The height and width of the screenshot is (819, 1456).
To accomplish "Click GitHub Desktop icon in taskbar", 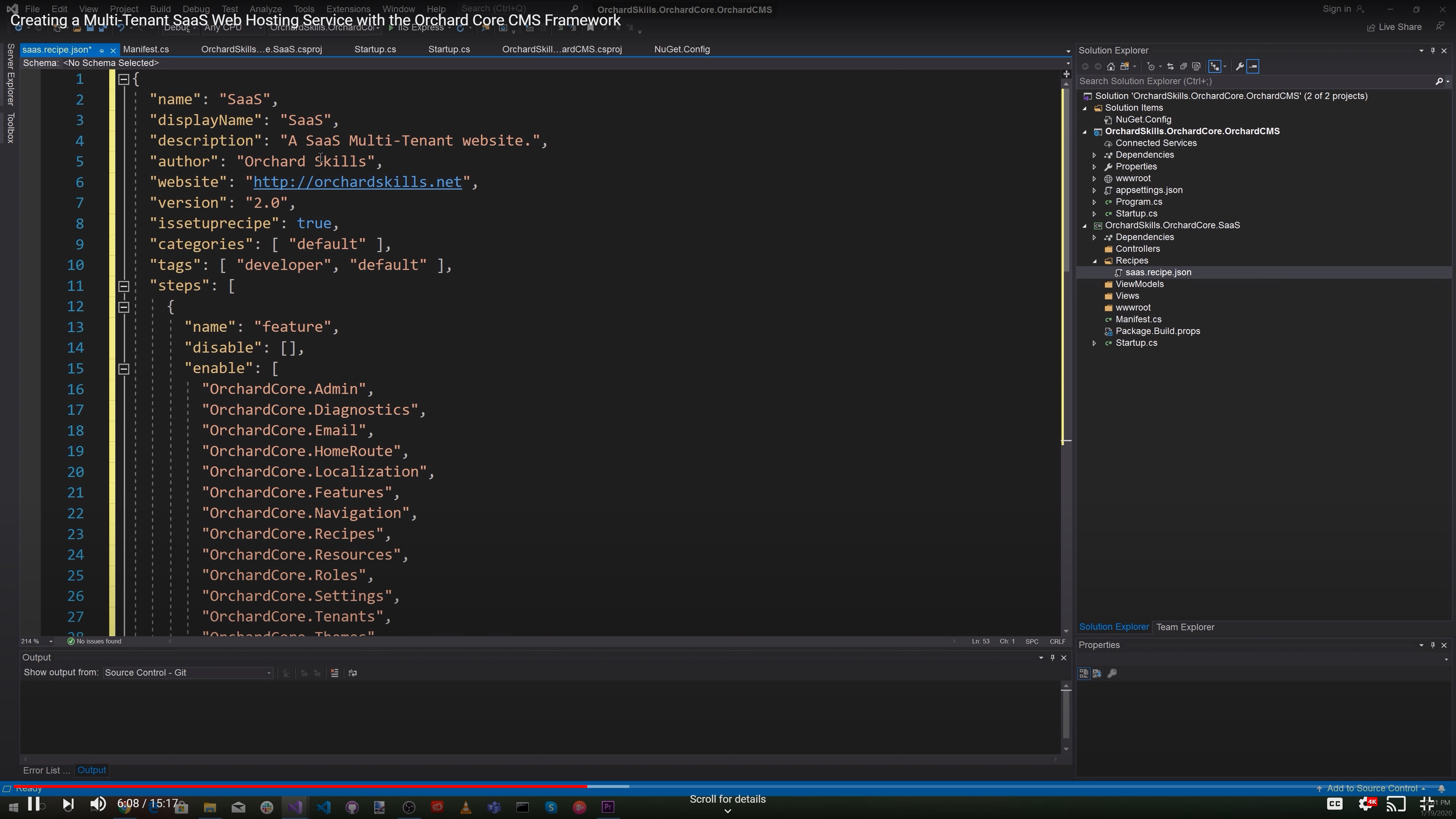I will (x=351, y=807).
